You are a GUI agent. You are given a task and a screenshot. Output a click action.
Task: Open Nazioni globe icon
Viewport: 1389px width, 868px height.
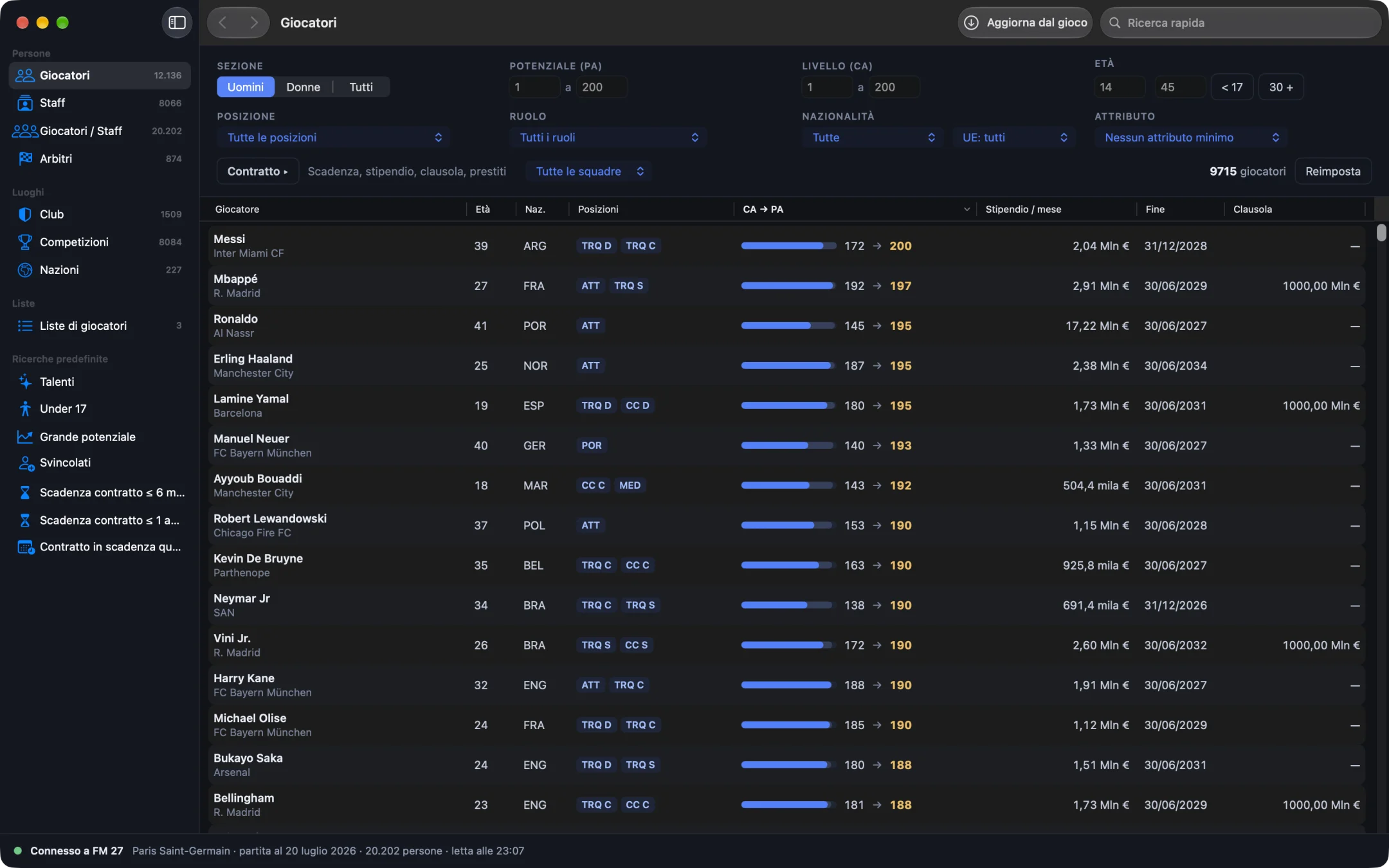pyautogui.click(x=25, y=270)
